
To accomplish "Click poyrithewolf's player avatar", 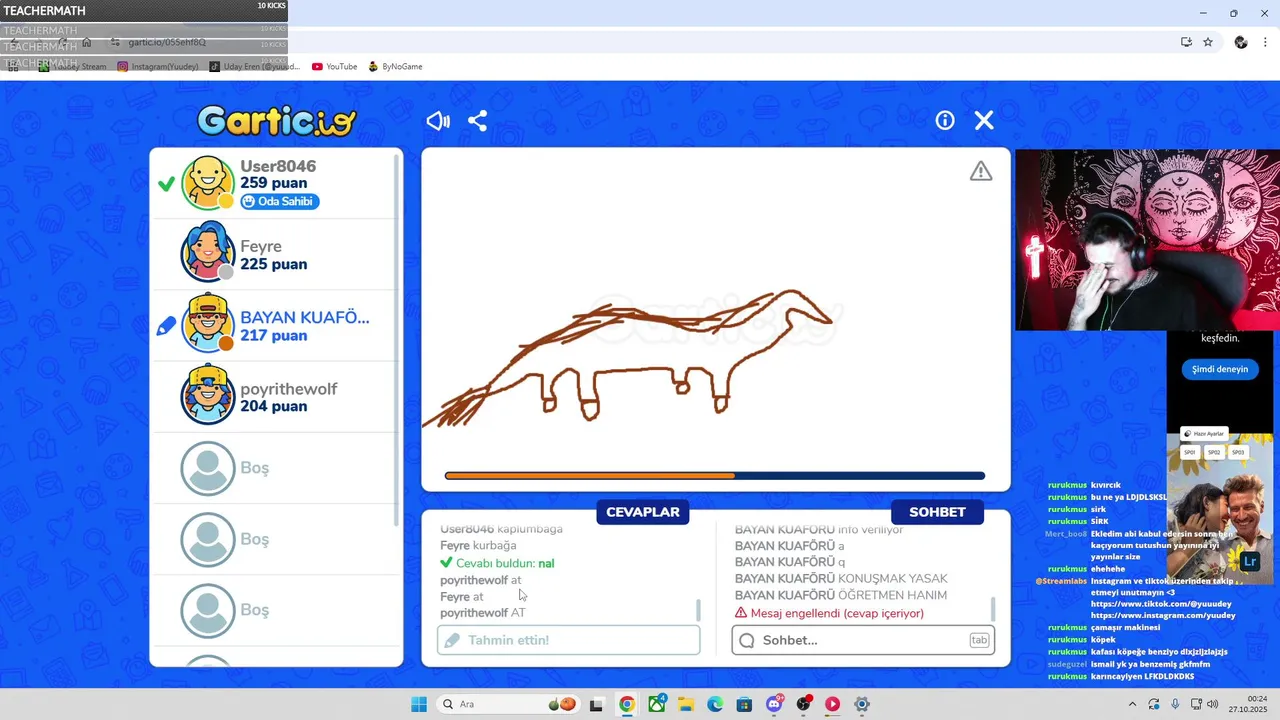I will [x=208, y=396].
